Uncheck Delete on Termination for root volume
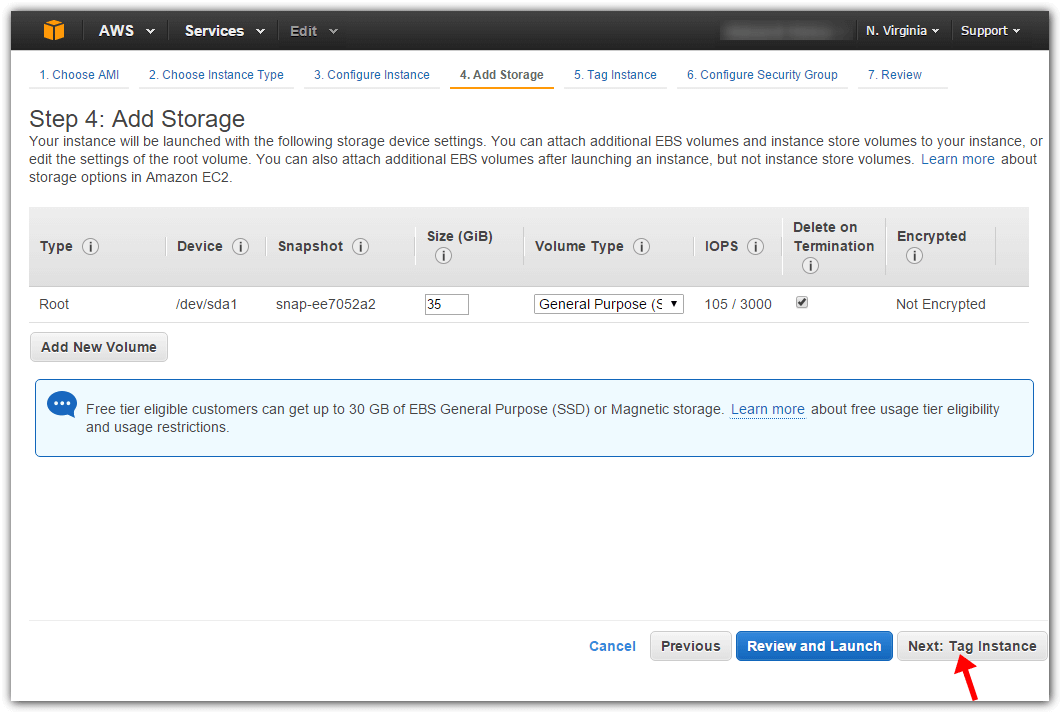The width and height of the screenshot is (1062, 714). click(x=802, y=303)
